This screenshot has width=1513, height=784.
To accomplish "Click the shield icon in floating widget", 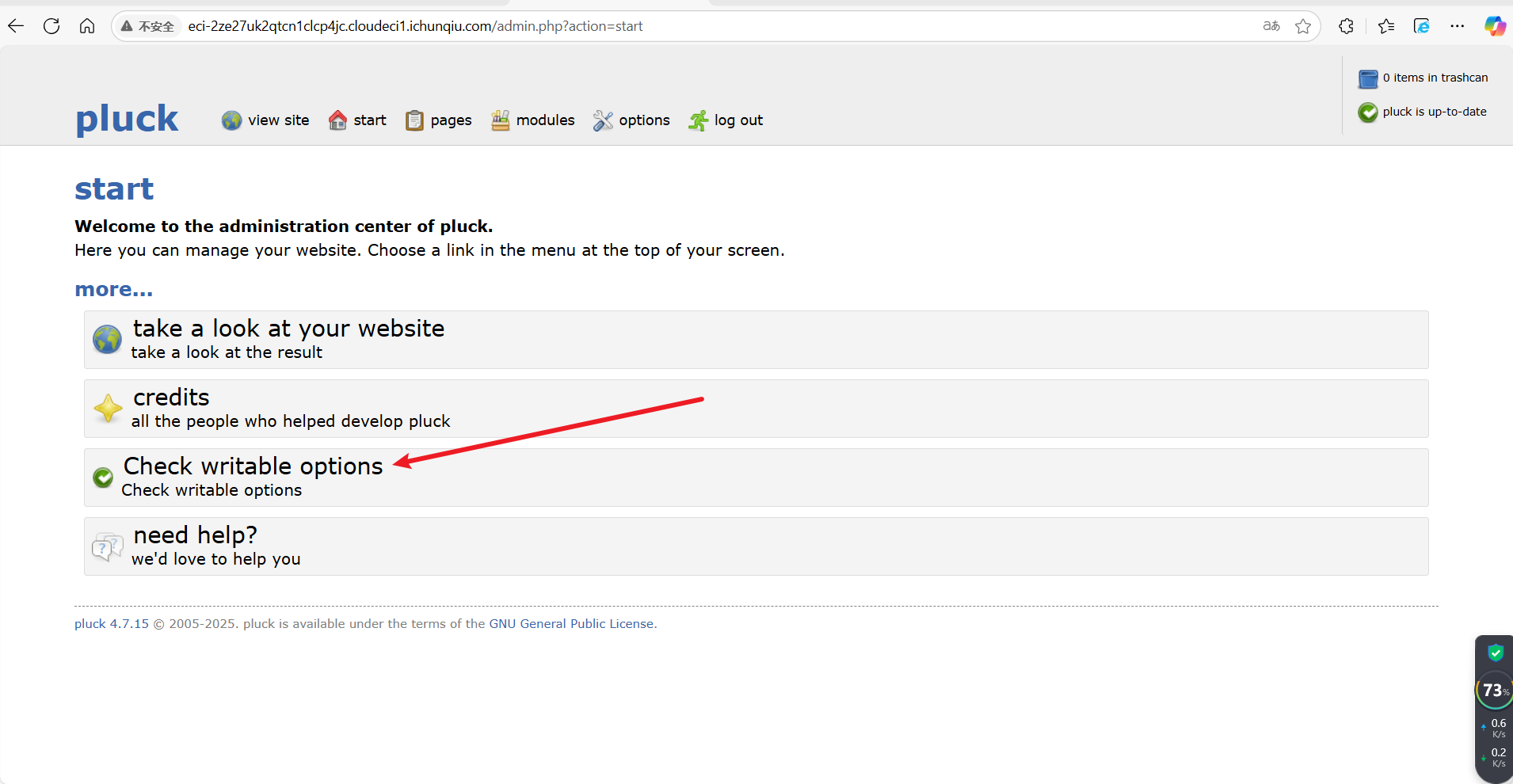I will point(1496,653).
